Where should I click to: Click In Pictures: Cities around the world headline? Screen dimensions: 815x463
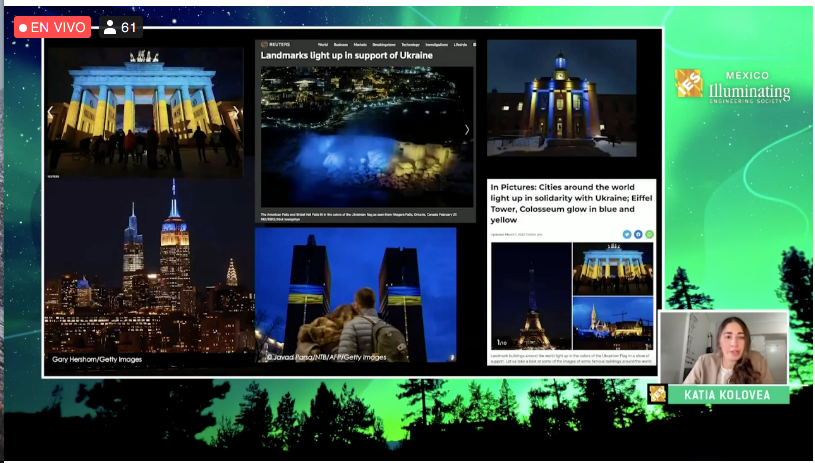tap(571, 203)
